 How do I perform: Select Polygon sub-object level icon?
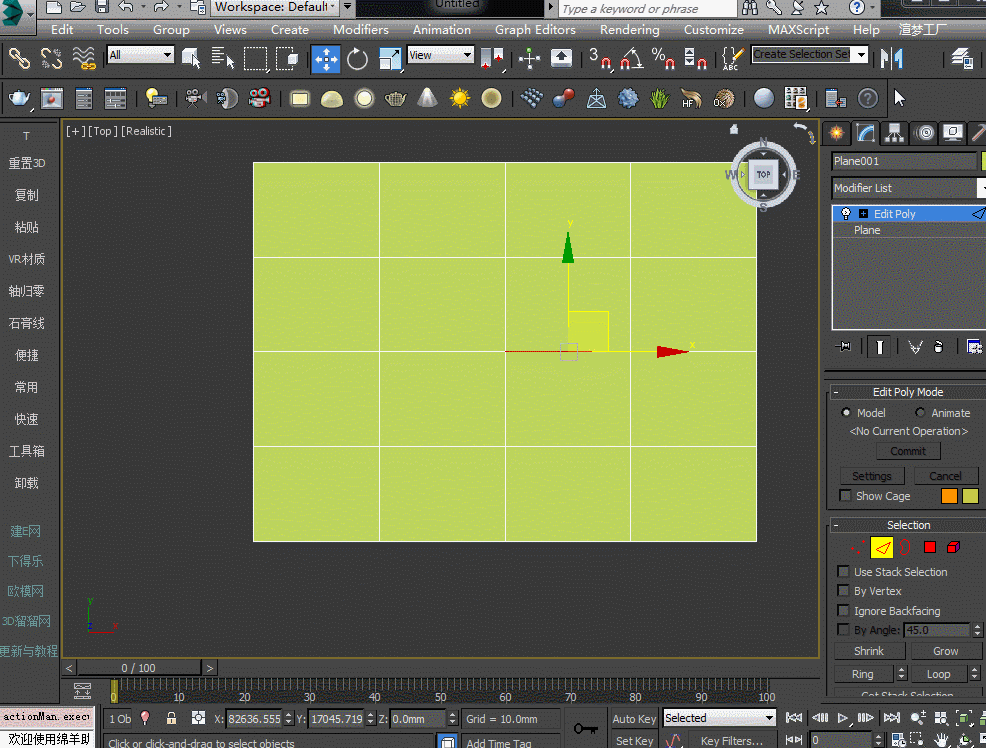tap(929, 547)
